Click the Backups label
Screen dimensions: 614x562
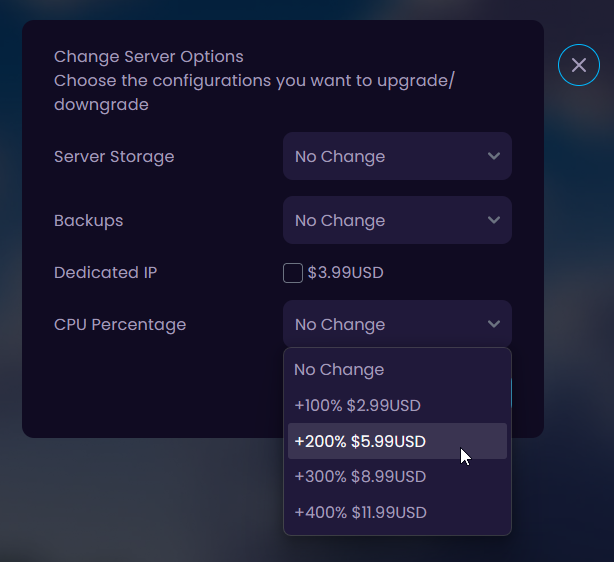pos(88,220)
